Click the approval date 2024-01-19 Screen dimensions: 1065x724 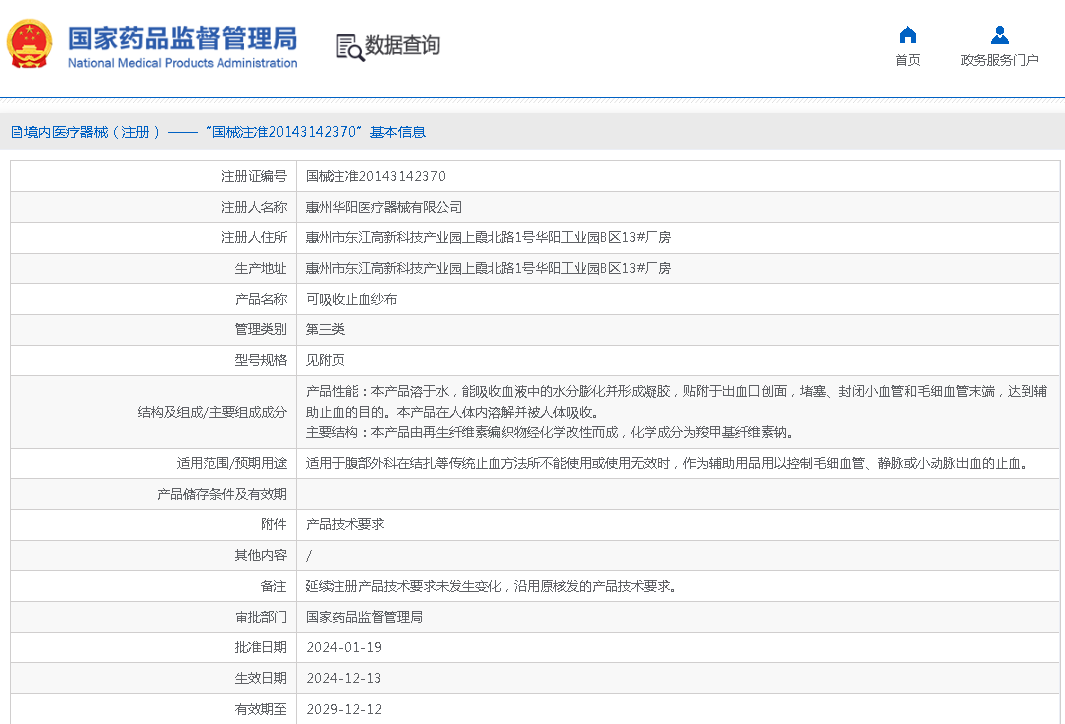[x=344, y=647]
